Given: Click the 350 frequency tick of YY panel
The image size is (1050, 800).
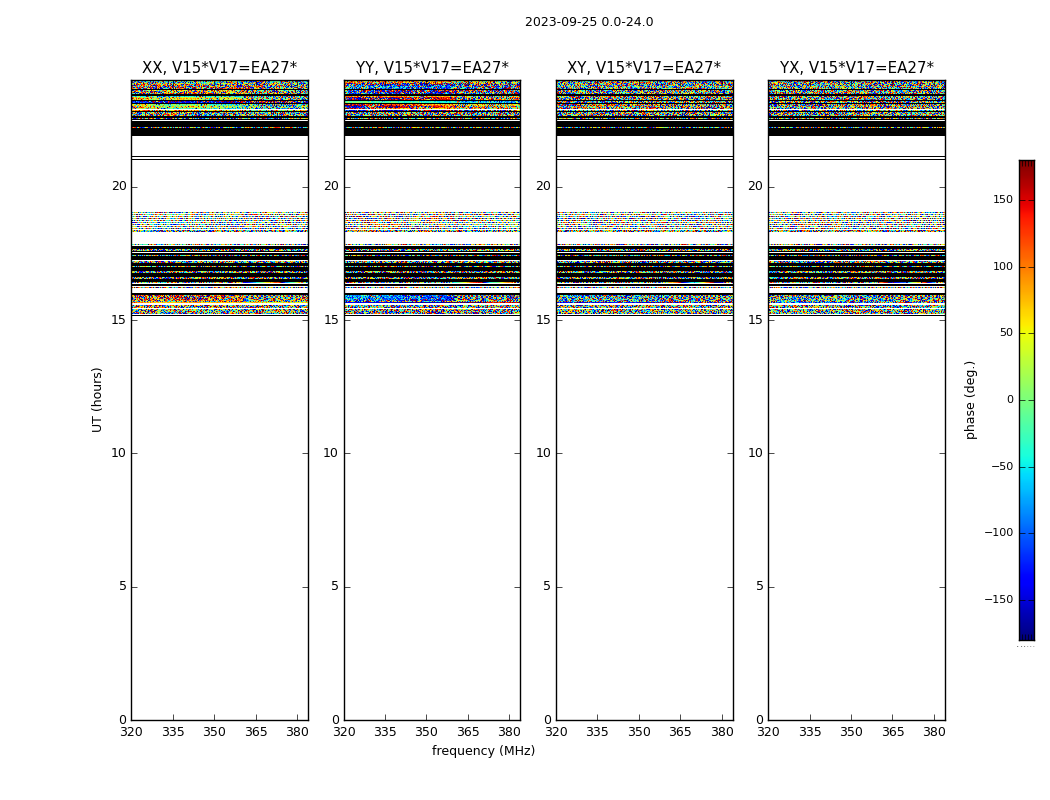Looking at the screenshot, I should (427, 732).
